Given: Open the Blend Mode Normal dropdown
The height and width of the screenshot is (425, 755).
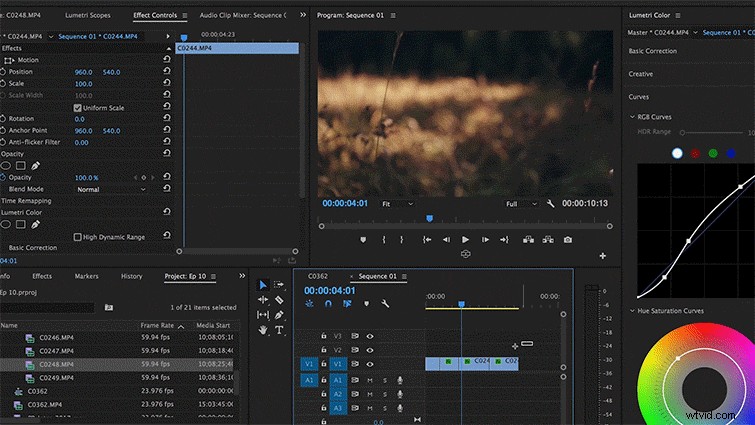Looking at the screenshot, I should click(111, 190).
